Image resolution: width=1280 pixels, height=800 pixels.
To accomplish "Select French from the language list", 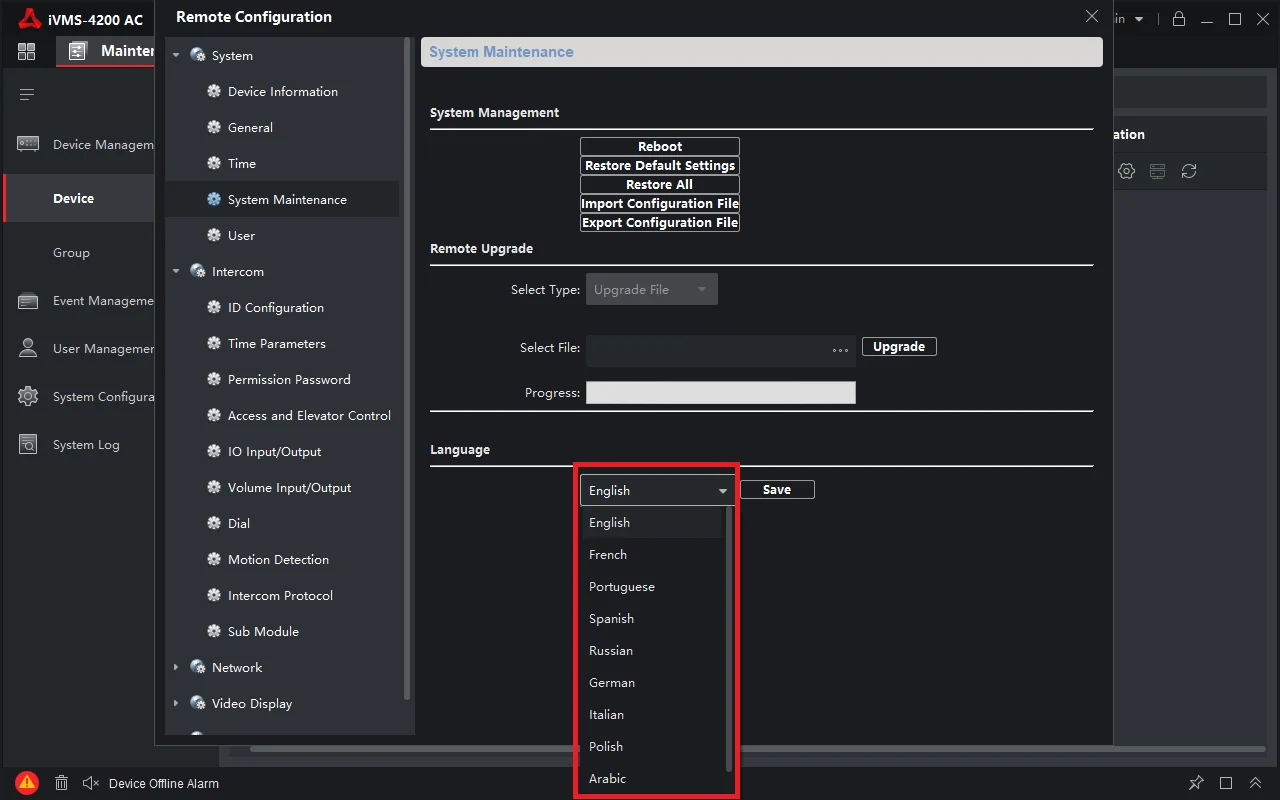I will [652, 555].
